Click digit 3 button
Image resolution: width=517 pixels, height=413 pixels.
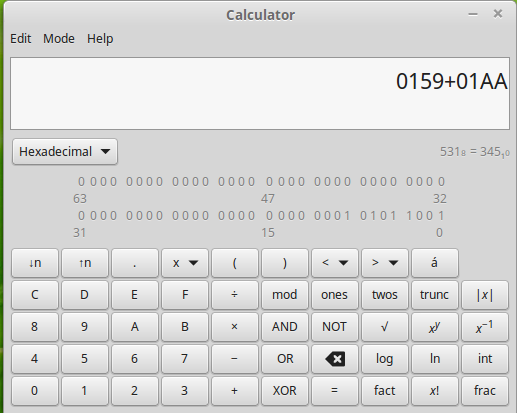185,391
